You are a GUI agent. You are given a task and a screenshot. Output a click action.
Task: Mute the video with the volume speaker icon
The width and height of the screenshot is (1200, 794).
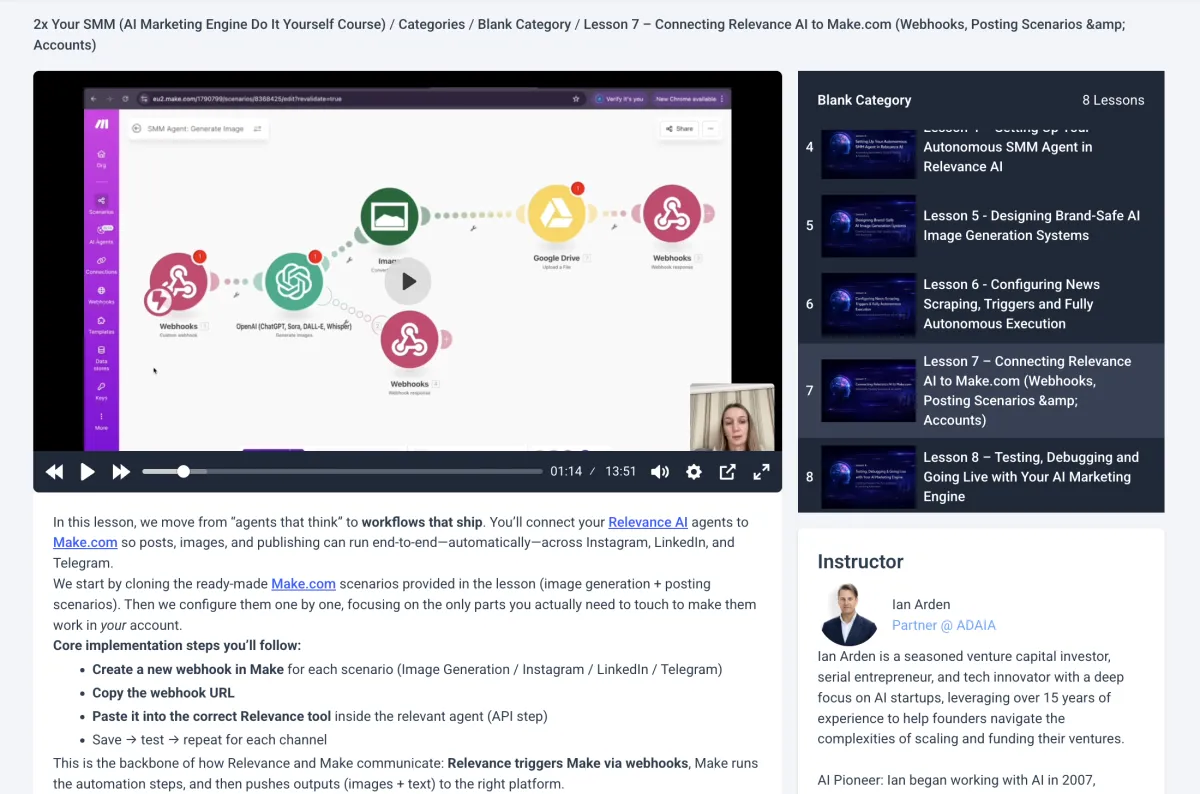tap(660, 472)
